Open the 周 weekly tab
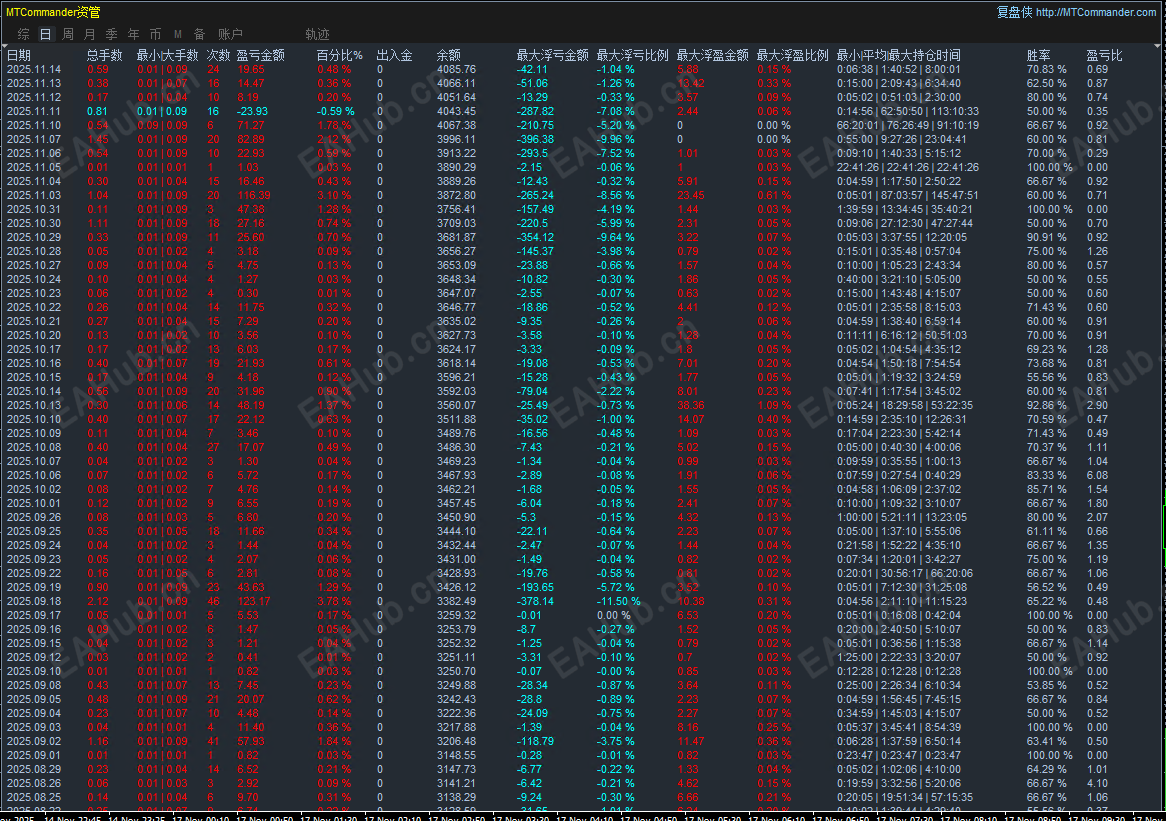This screenshot has width=1166, height=821. coord(68,34)
